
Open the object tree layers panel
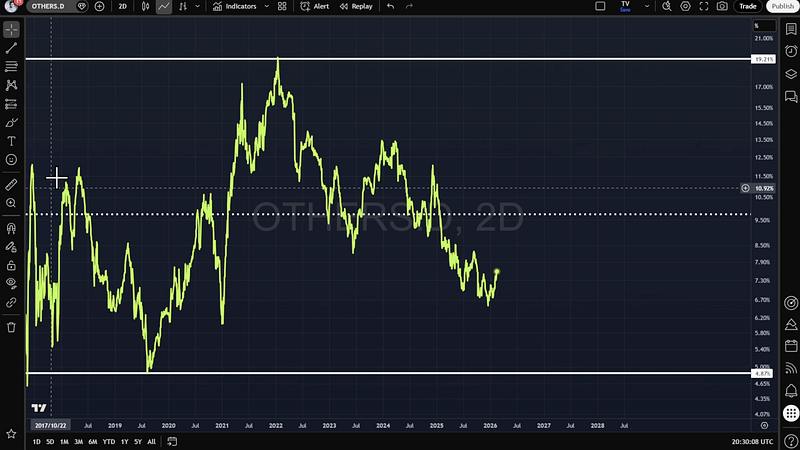(791, 74)
